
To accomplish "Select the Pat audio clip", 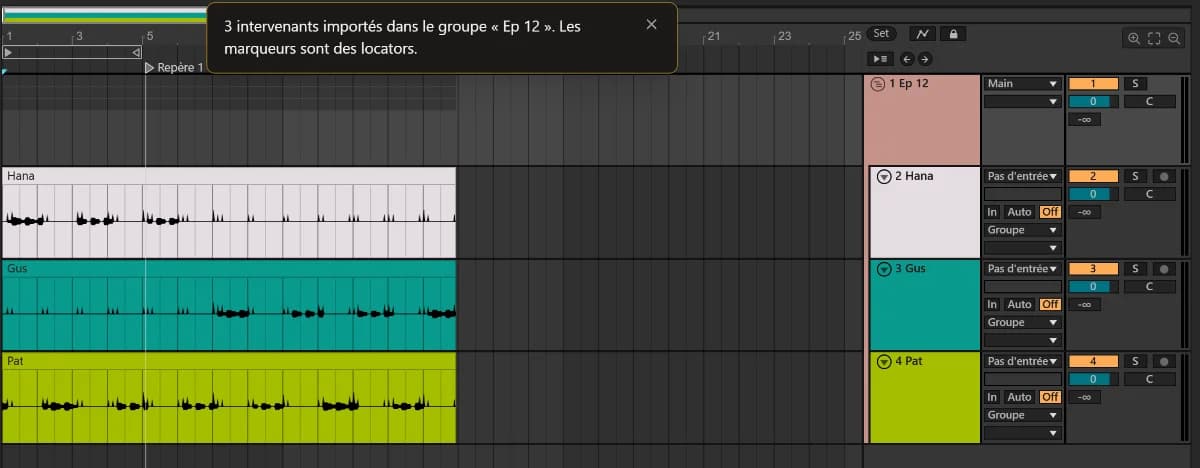I will click(229, 397).
